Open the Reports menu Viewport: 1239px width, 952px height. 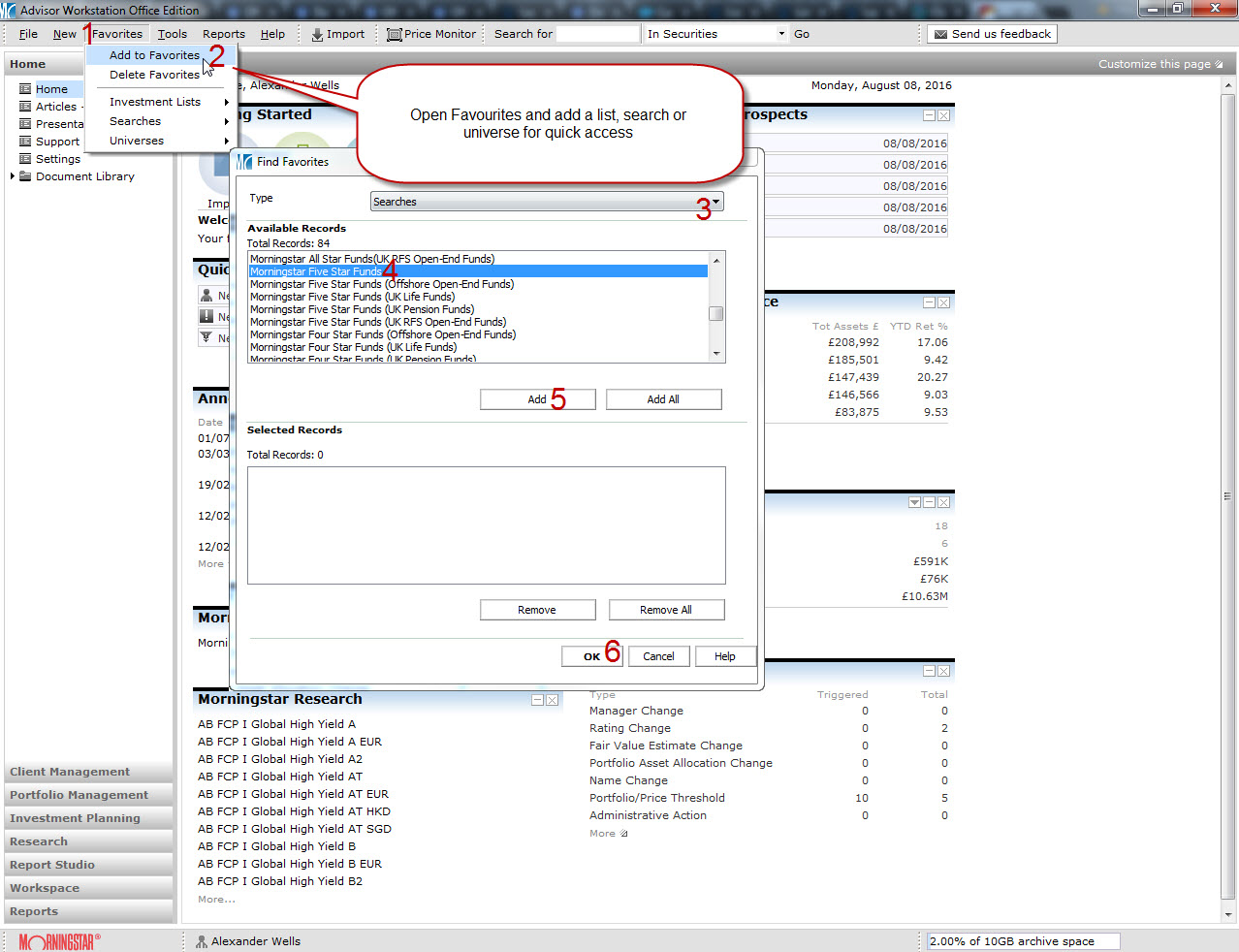coord(223,34)
